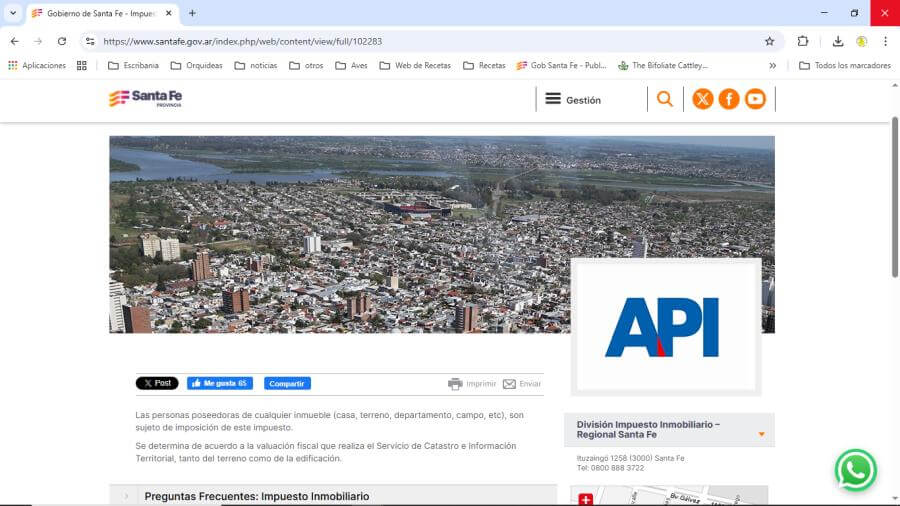Open the Extensions puzzle icon
The height and width of the screenshot is (506, 900).
tap(802, 41)
